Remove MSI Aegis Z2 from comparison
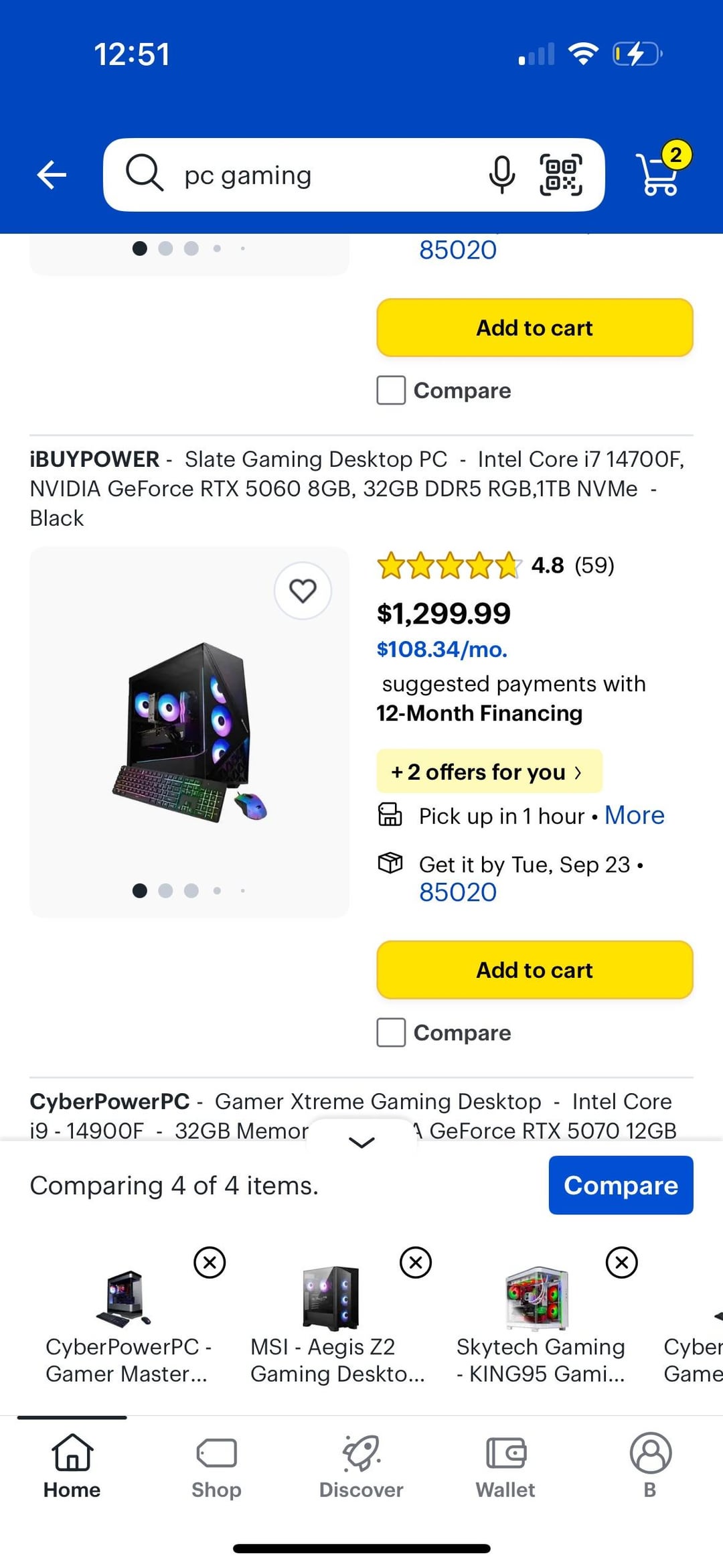Image resolution: width=723 pixels, height=1568 pixels. point(416,1263)
